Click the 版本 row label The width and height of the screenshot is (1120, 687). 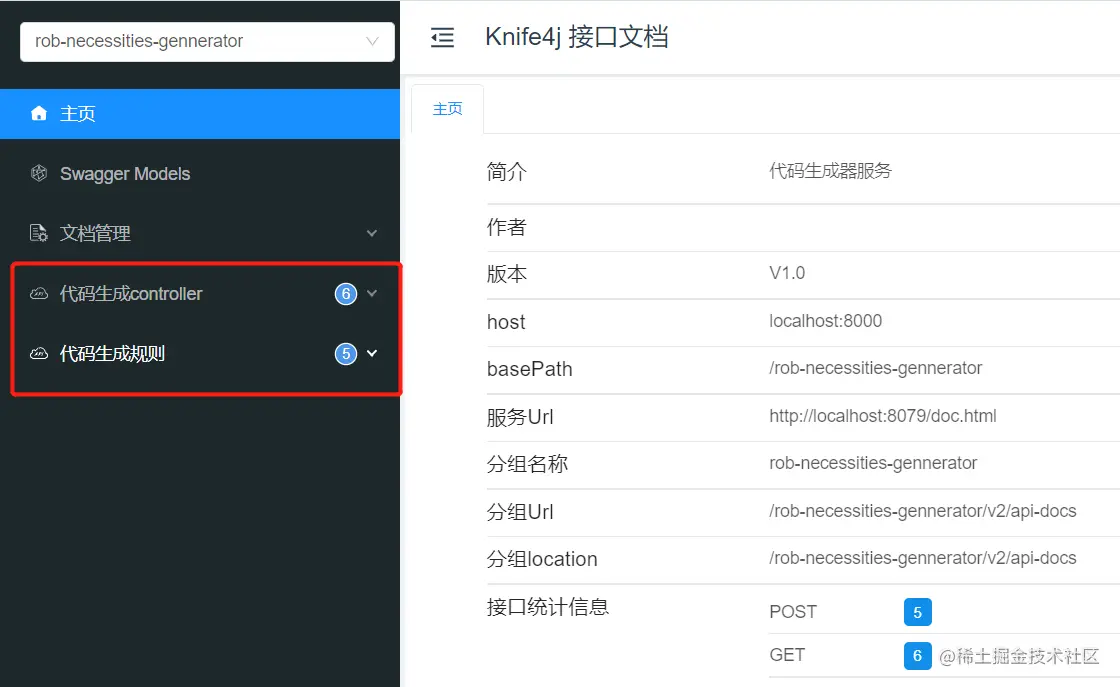506,274
